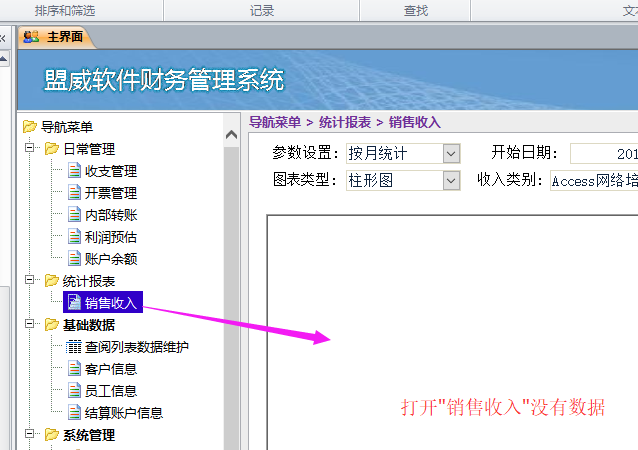Collapse the 系统管理 tree node
638x450 pixels.
pyautogui.click(x=29, y=433)
